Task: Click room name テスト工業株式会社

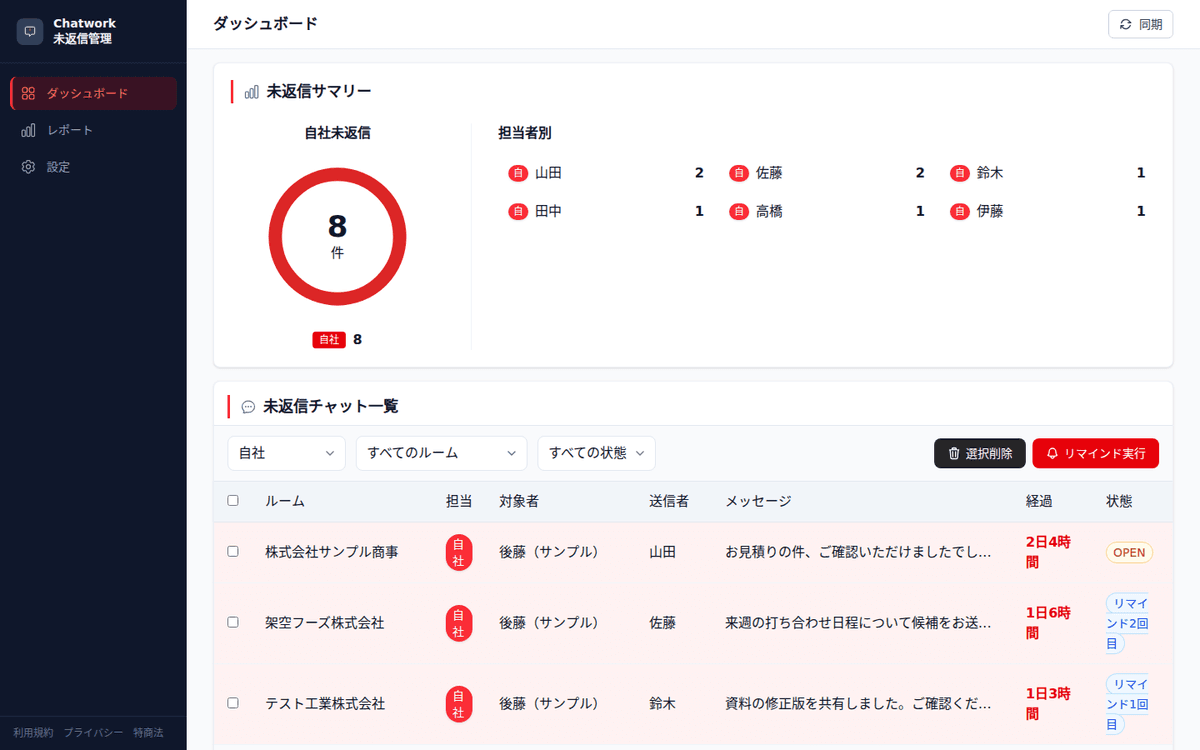Action: click(x=325, y=704)
